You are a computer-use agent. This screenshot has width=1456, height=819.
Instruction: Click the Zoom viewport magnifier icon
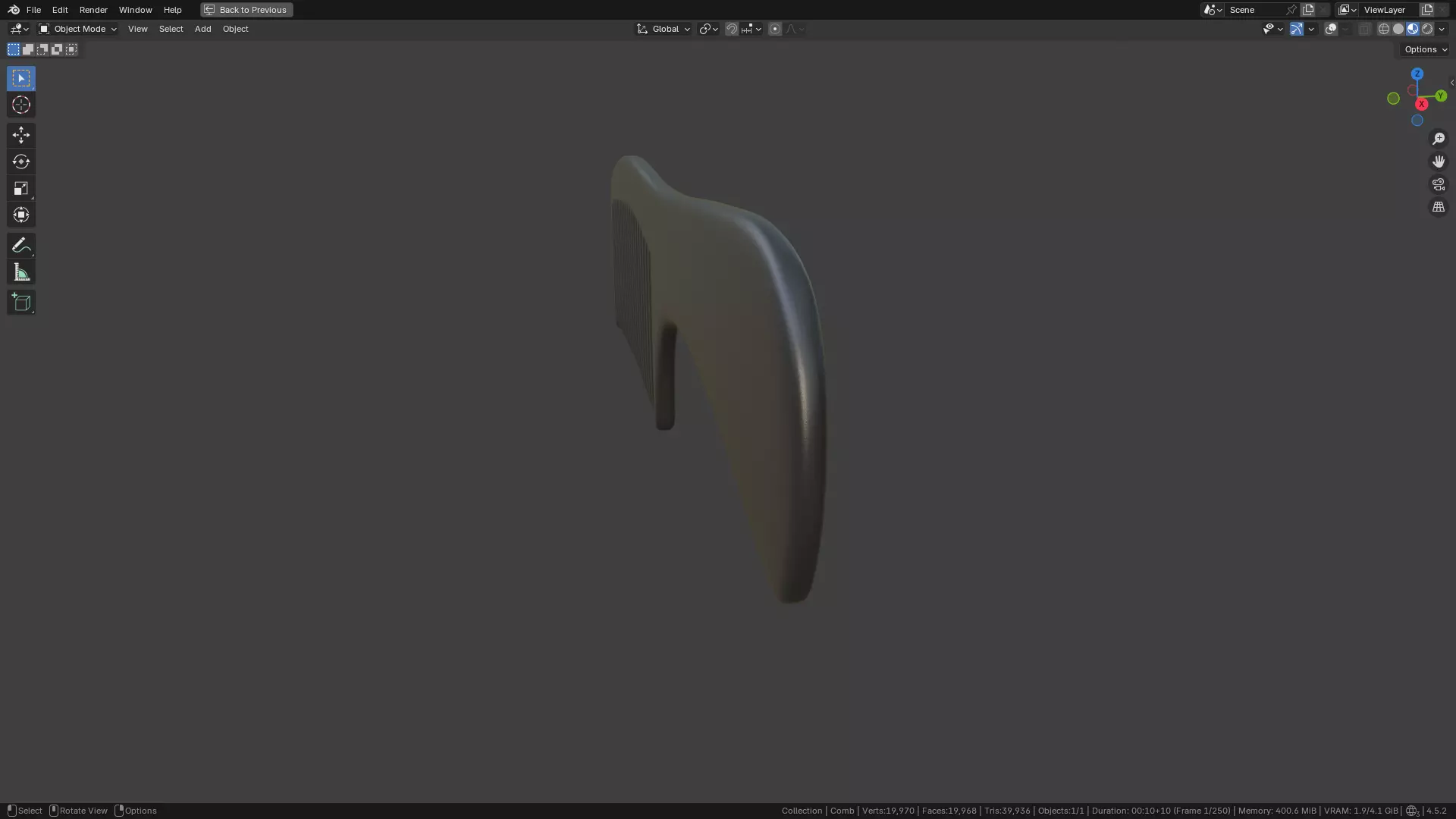(1438, 139)
